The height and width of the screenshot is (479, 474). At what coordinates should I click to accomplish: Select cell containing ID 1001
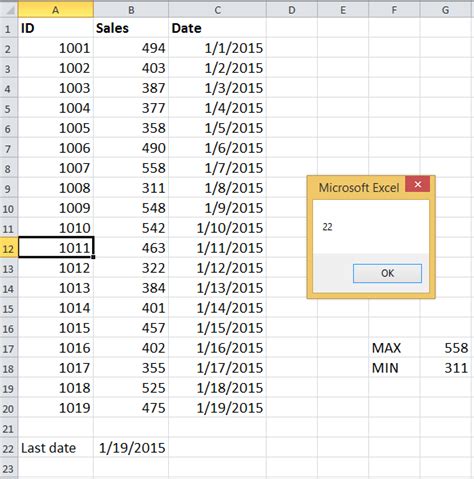pyautogui.click(x=56, y=48)
